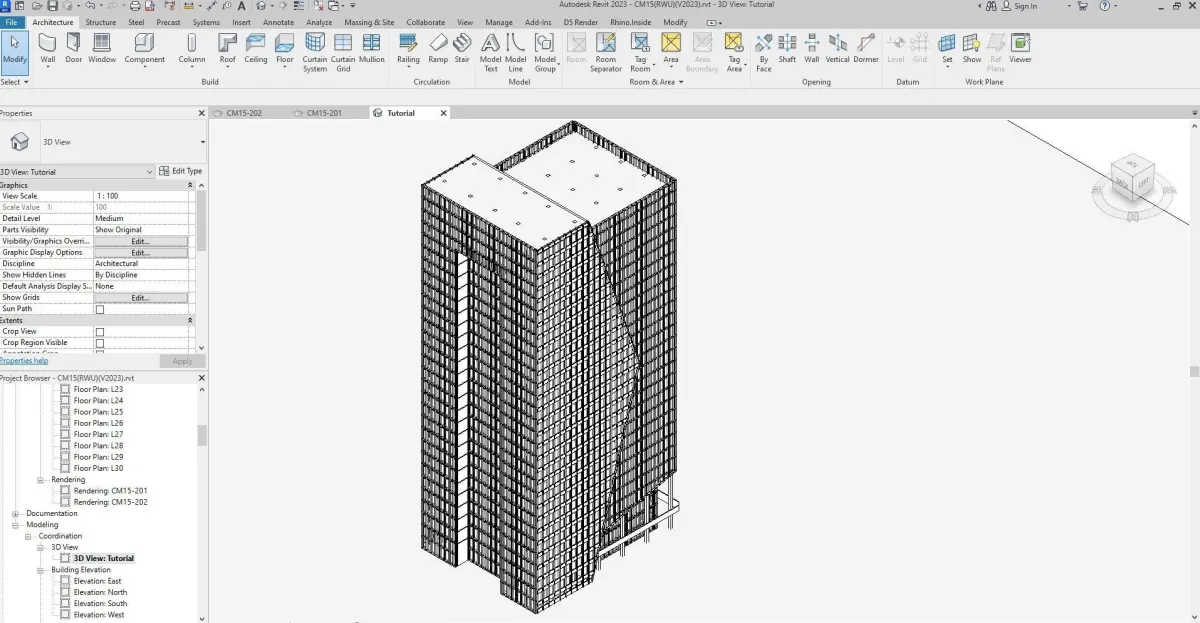The image size is (1200, 623).
Task: Click Edit for Graphic Display Options
Action: tap(140, 252)
